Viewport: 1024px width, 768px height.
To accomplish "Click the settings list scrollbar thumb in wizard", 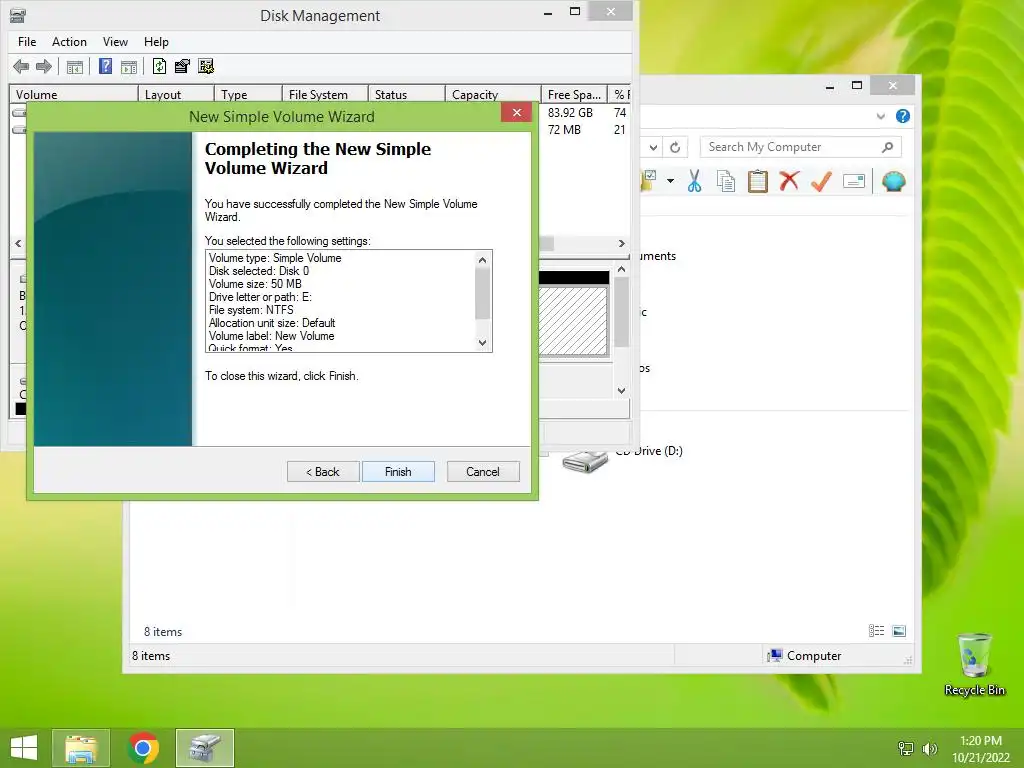I will [483, 293].
